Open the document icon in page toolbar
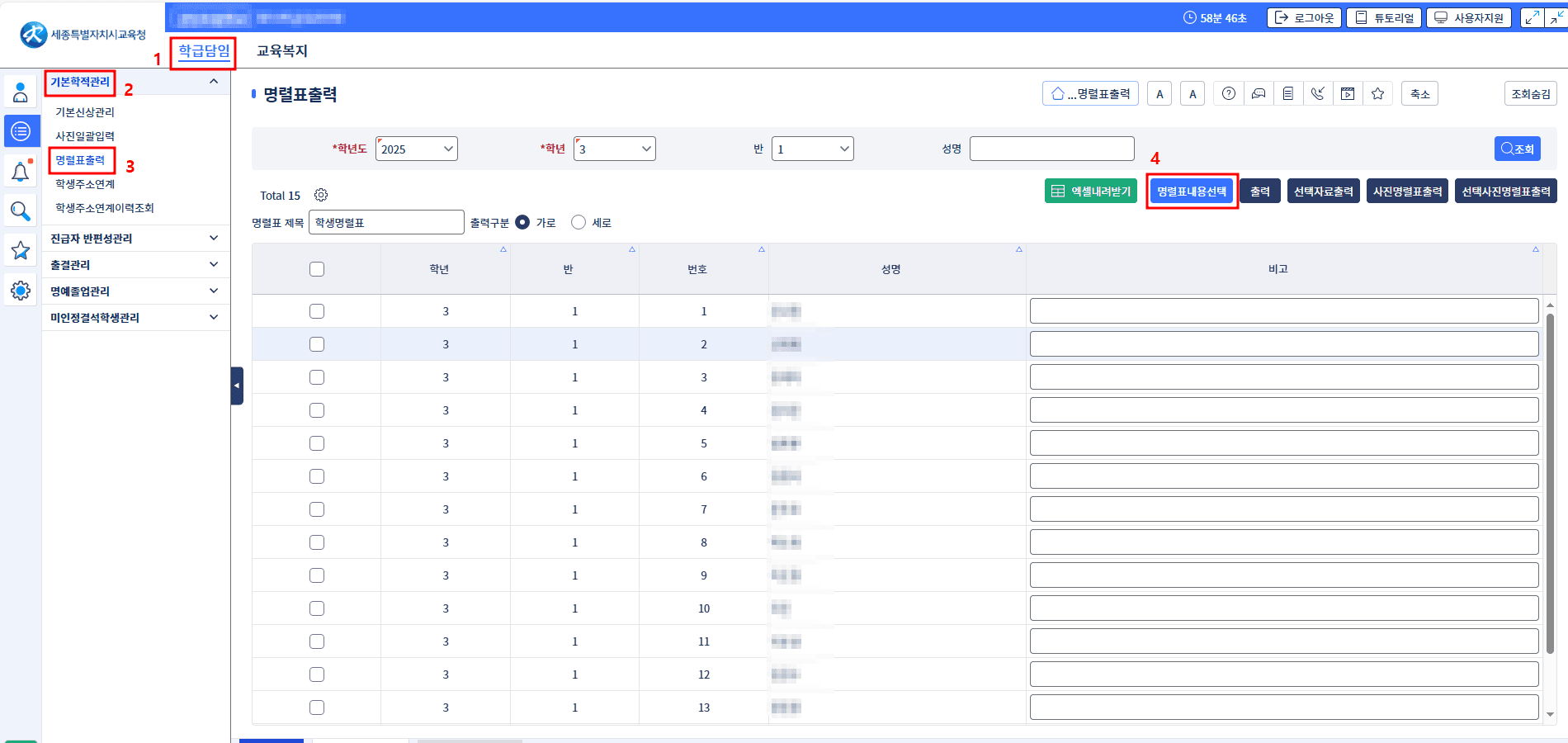The width and height of the screenshot is (1568, 743). [1288, 94]
